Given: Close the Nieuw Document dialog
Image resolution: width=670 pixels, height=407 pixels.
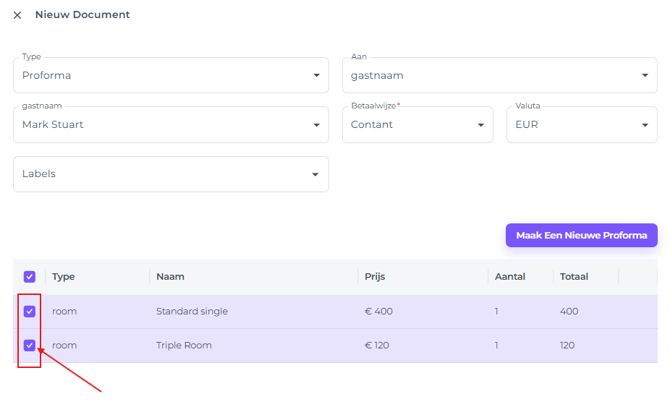Looking at the screenshot, I should (x=17, y=15).
